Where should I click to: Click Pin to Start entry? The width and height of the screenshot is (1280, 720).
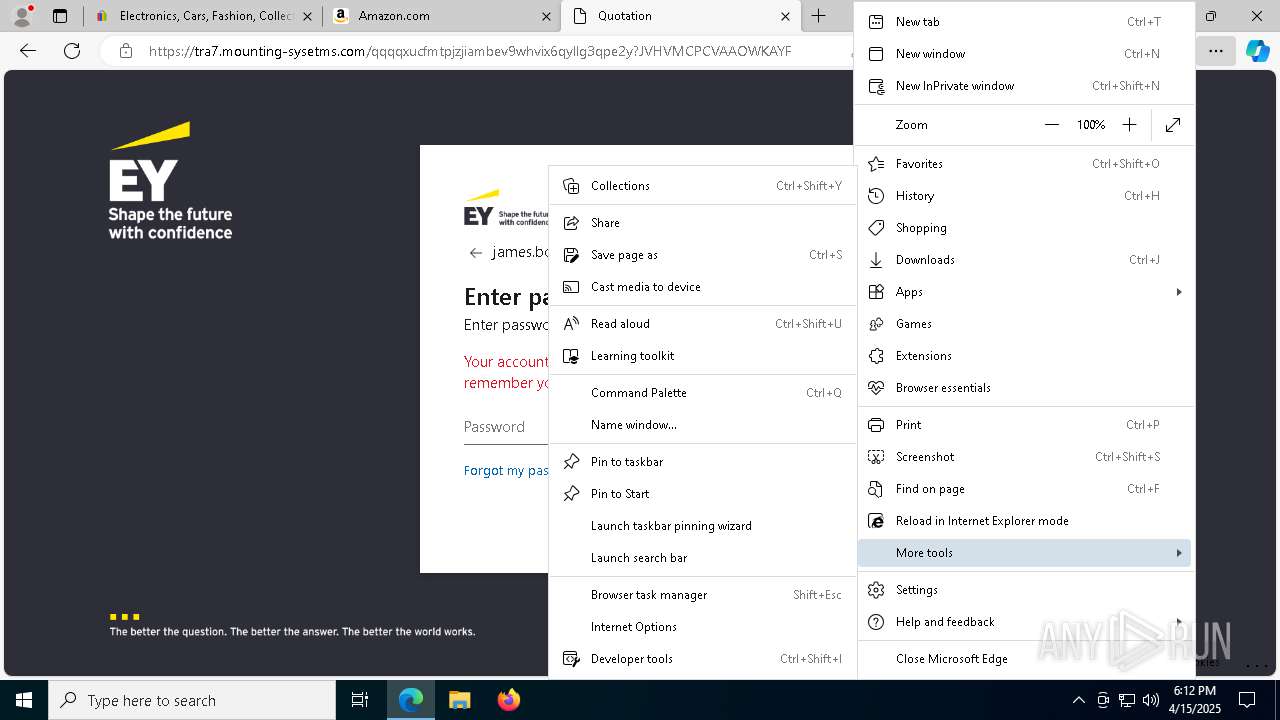[703, 493]
